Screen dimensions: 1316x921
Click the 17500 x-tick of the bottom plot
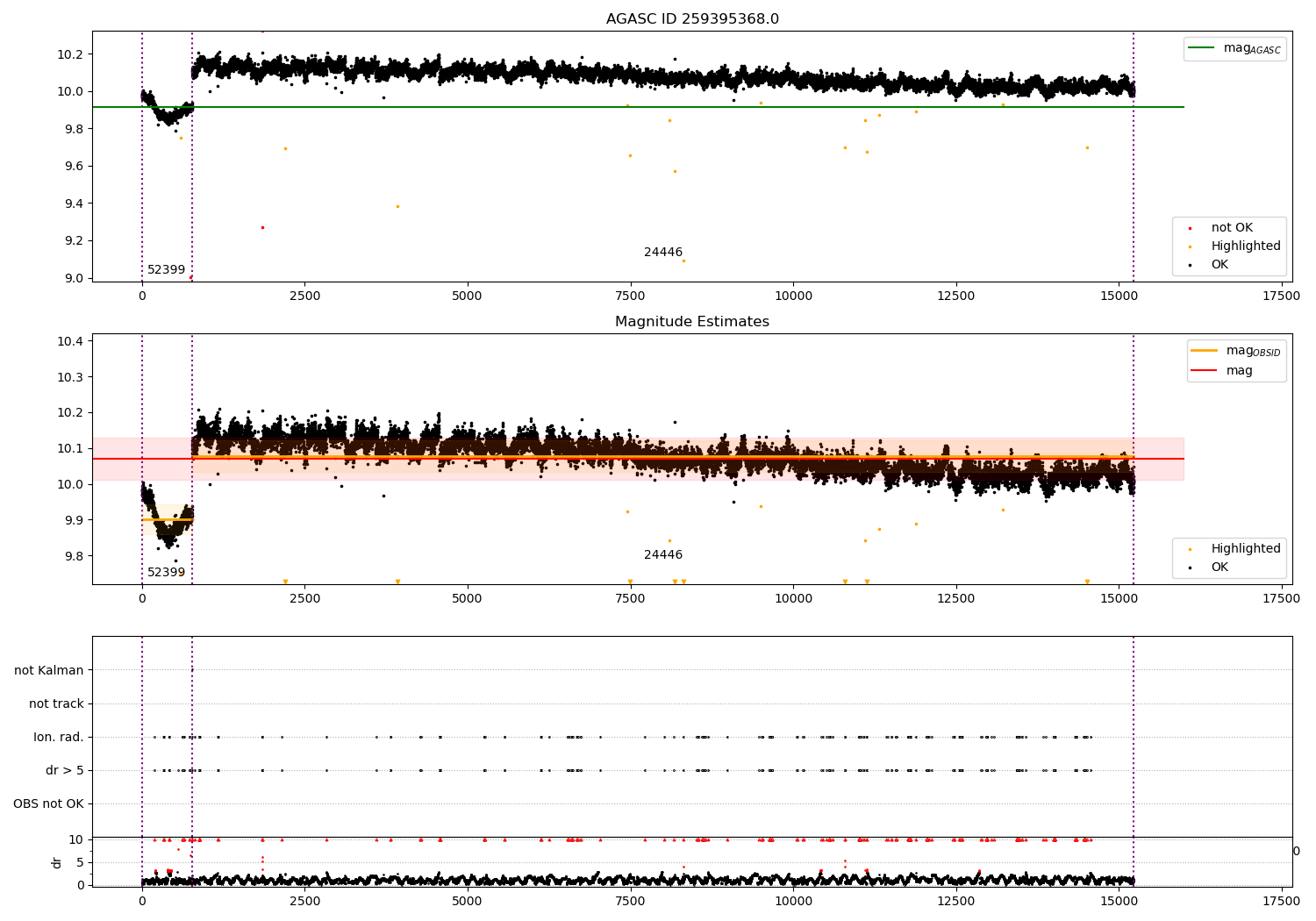tap(1281, 902)
